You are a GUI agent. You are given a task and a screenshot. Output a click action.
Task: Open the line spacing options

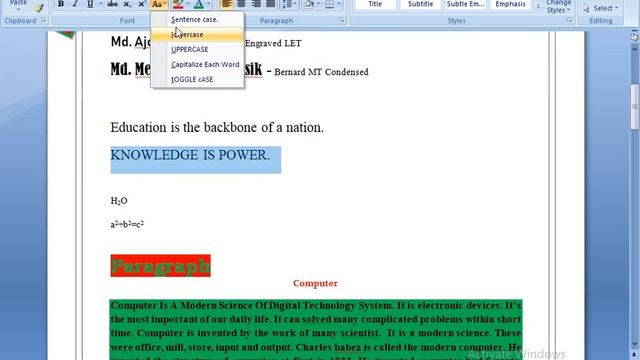point(289,4)
